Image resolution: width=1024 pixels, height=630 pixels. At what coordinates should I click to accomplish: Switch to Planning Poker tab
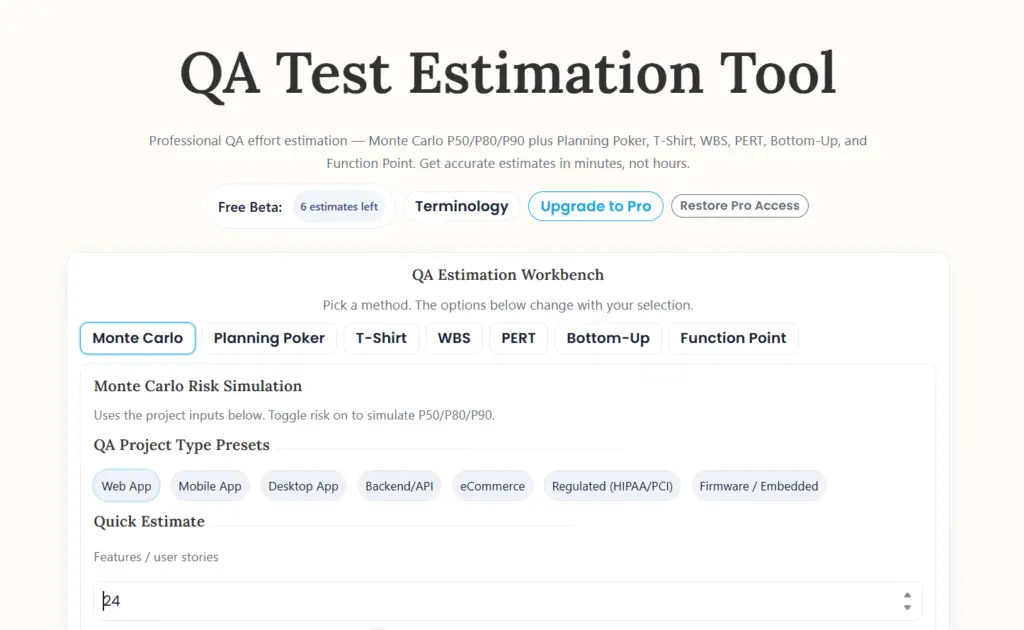click(269, 338)
